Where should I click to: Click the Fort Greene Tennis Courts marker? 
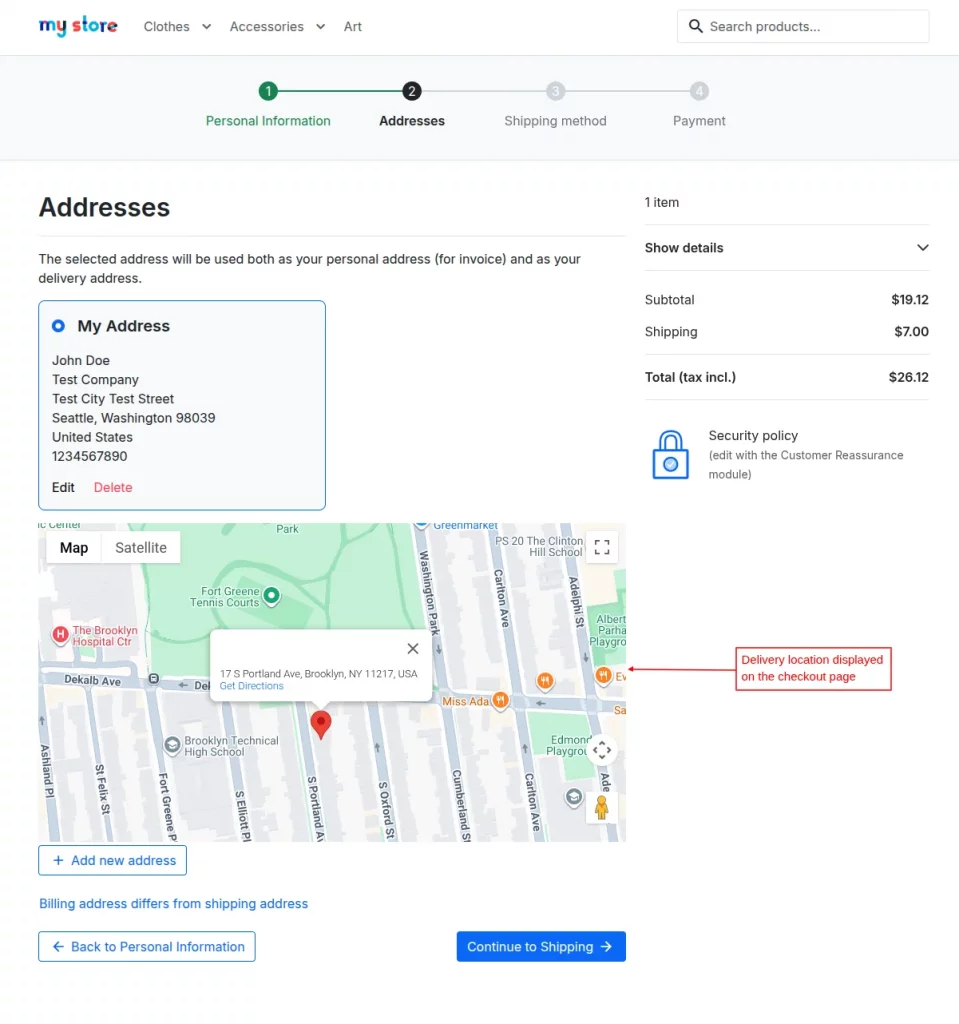click(x=272, y=596)
